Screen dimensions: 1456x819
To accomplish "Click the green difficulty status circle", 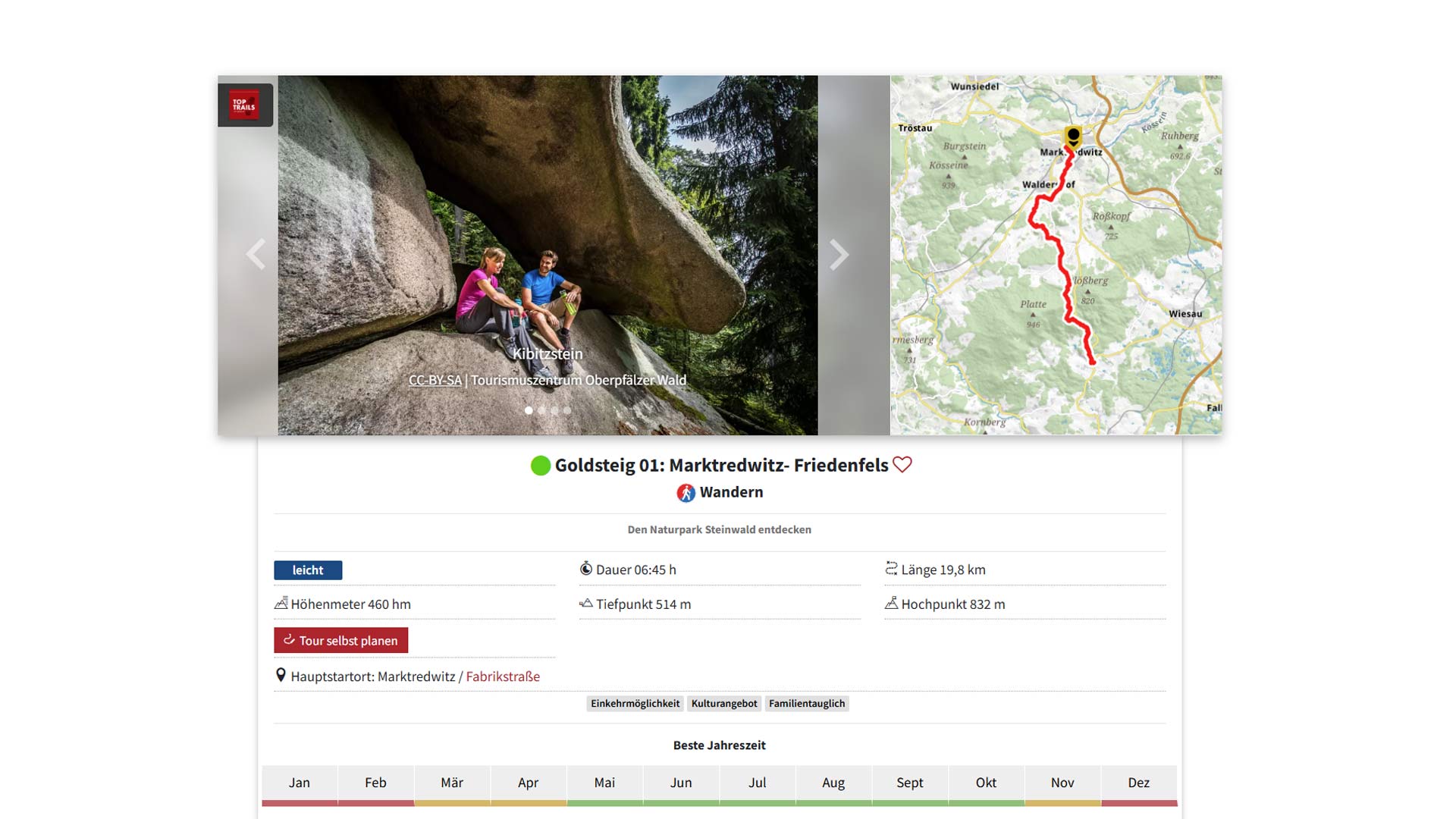I will (541, 466).
